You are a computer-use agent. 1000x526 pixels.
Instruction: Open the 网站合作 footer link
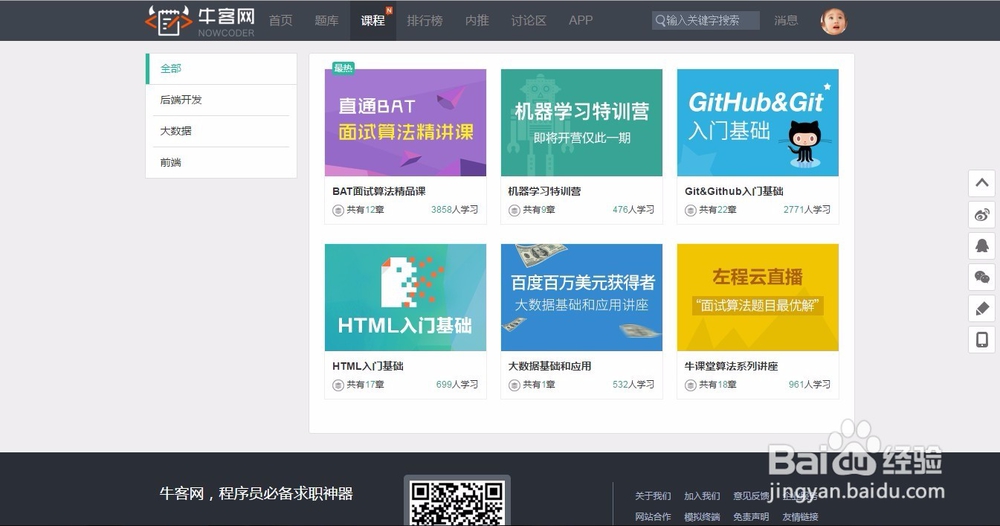653,517
